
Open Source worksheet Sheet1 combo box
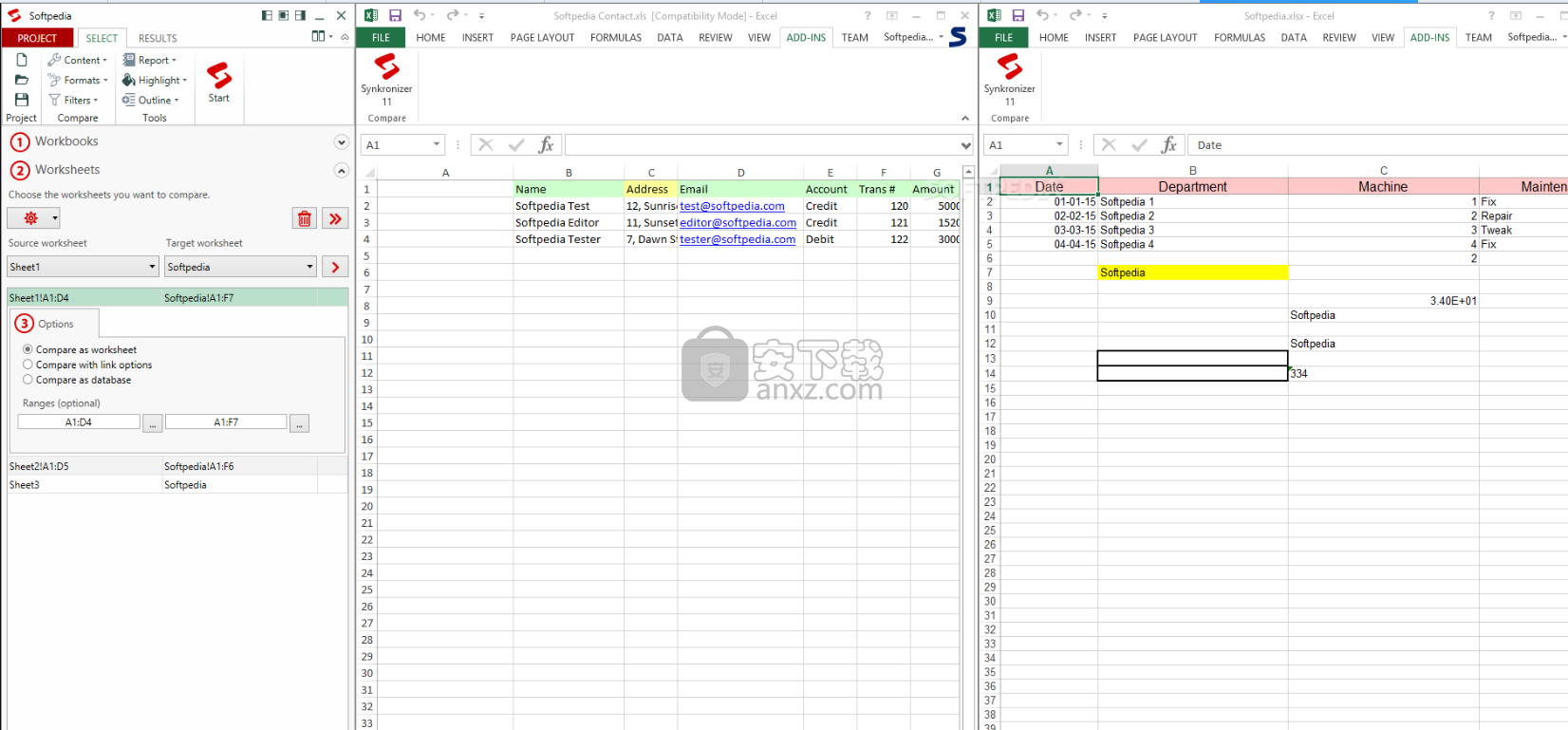coord(83,267)
